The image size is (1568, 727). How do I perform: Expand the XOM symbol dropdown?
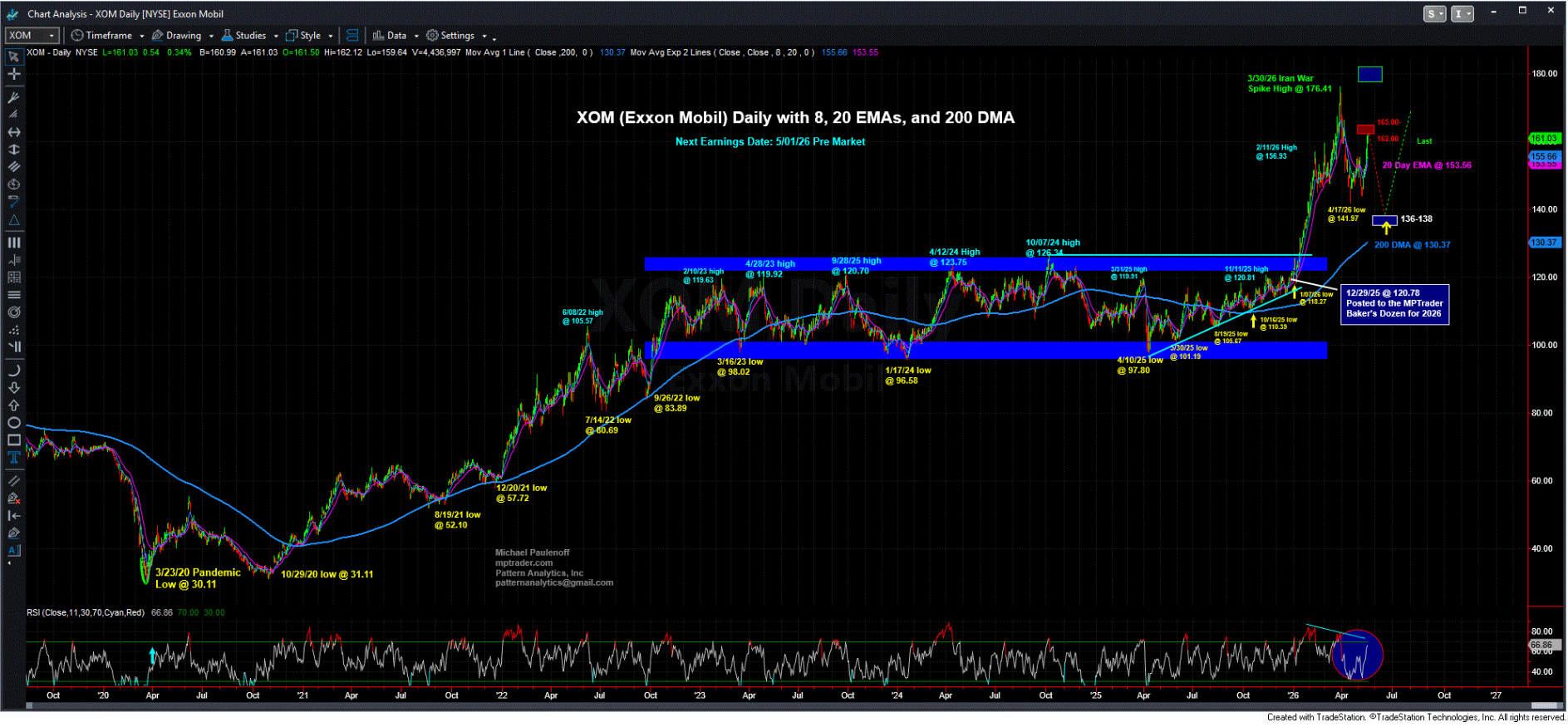52,36
